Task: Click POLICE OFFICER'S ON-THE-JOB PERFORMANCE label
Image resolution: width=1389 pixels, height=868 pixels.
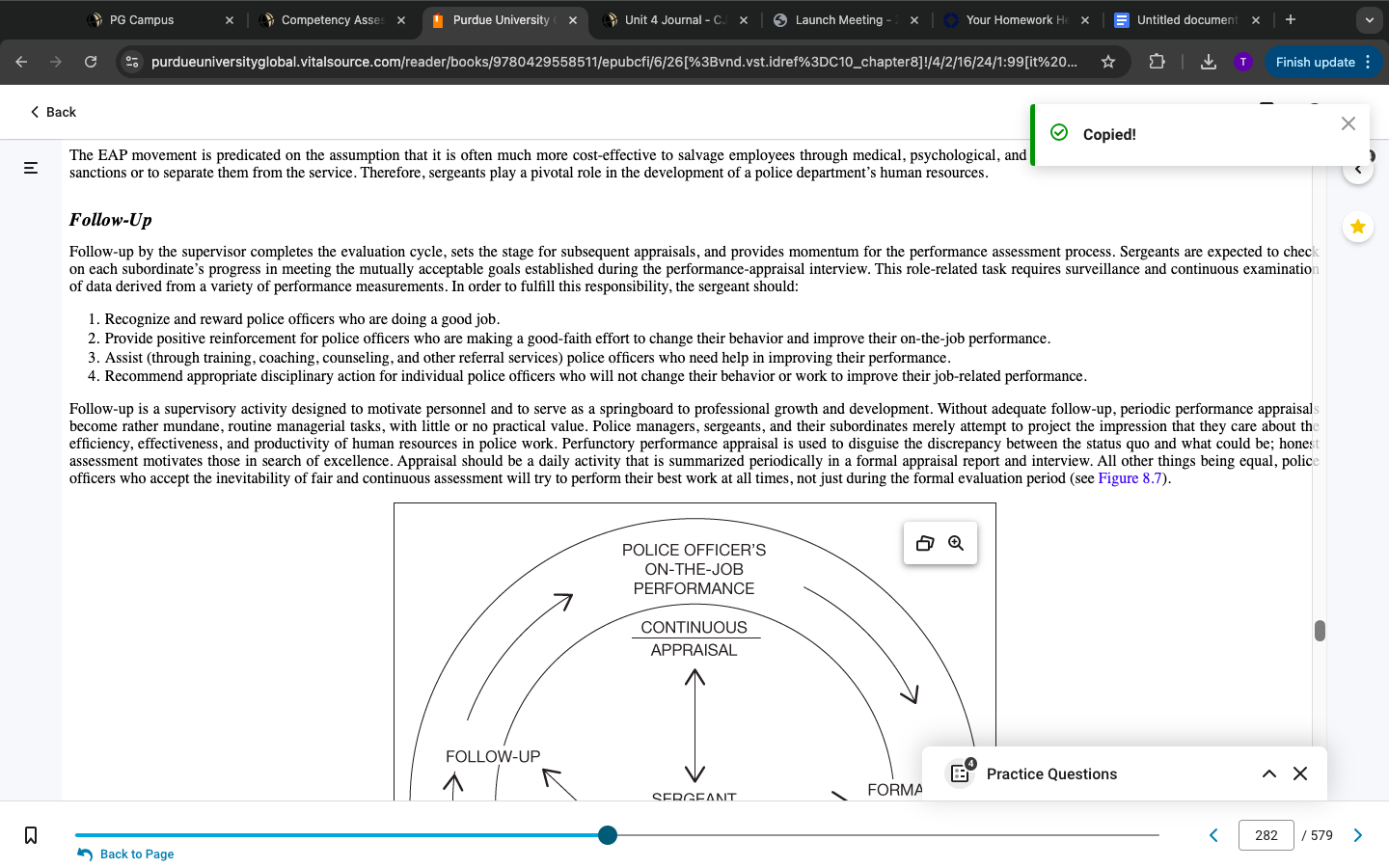Action: tap(694, 569)
